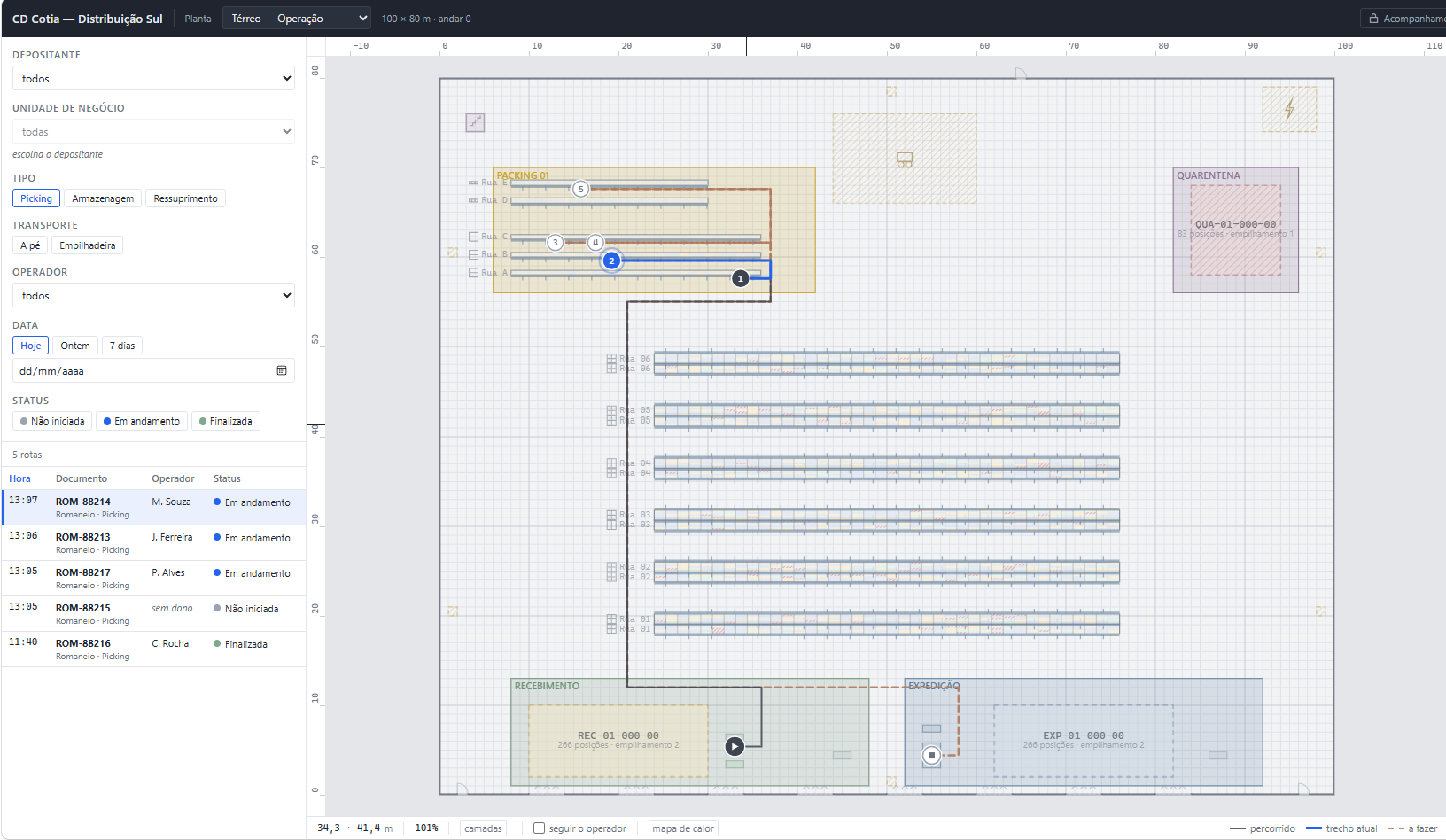Select the Ontem date filter
Viewport: 1446px width, 840px height.
pyautogui.click(x=75, y=346)
